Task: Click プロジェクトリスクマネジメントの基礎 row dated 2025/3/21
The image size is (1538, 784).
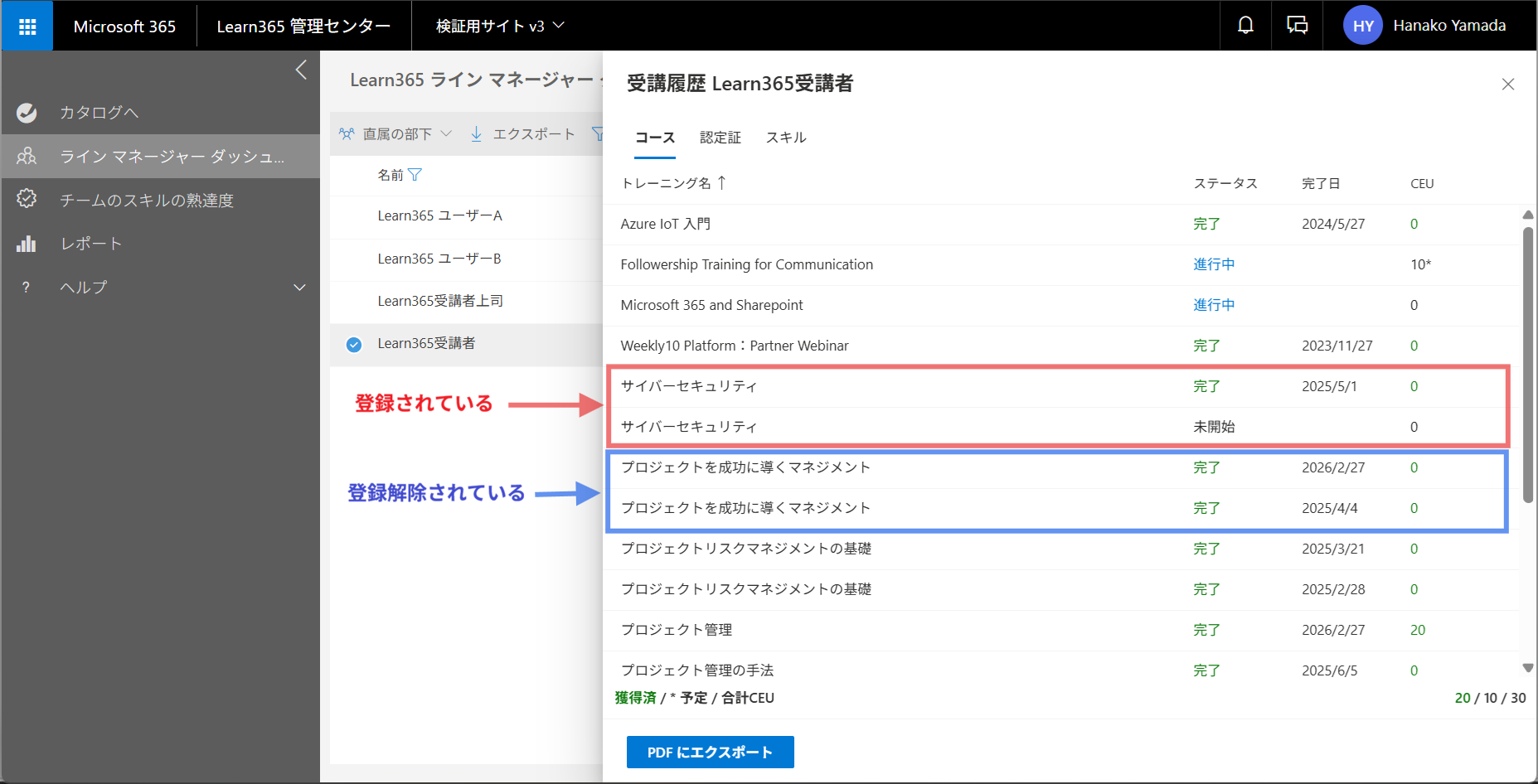Action: click(x=1060, y=549)
